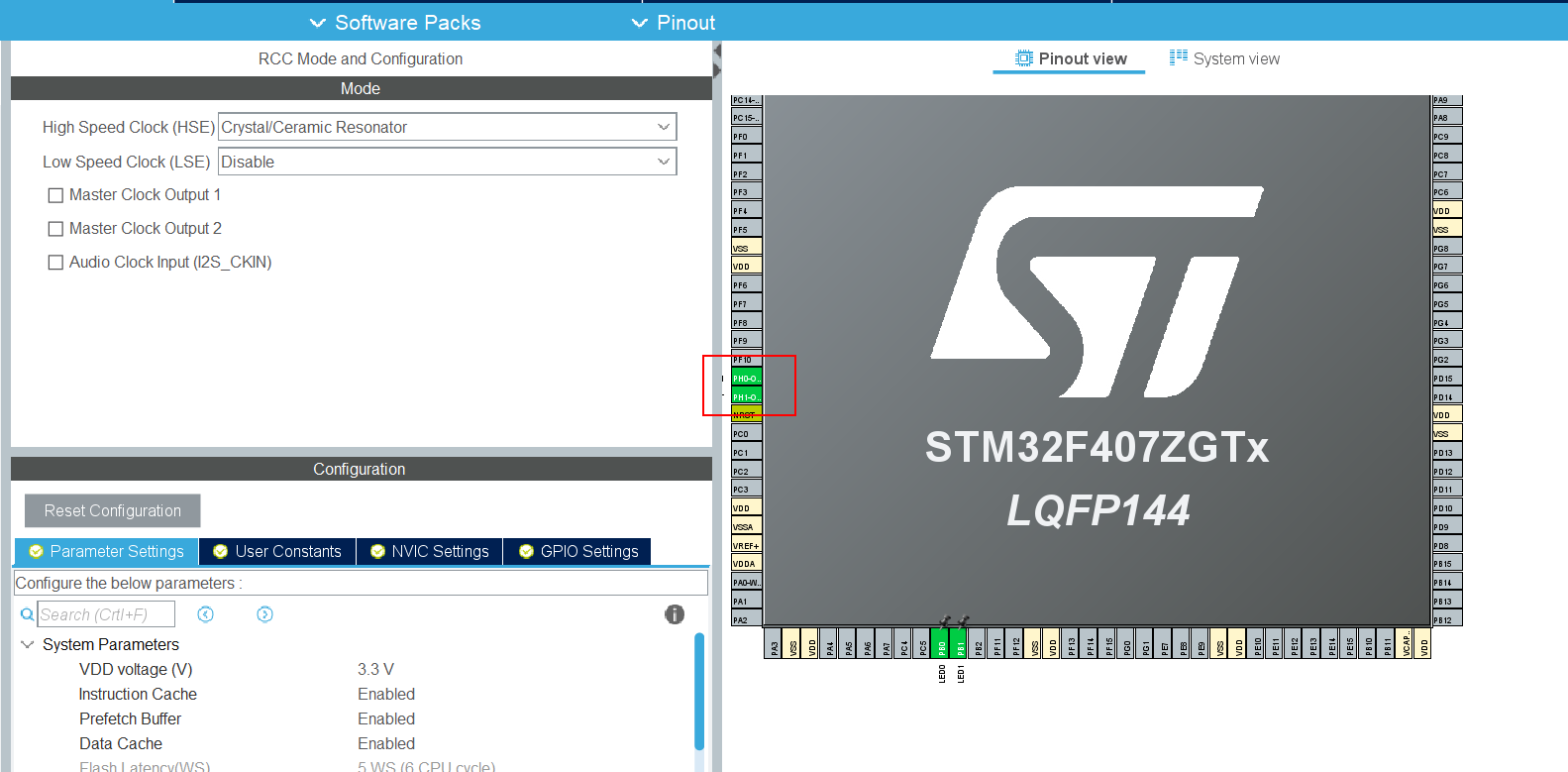The width and height of the screenshot is (1568, 772).
Task: Select pin PF0 on the left side
Action: point(747,136)
